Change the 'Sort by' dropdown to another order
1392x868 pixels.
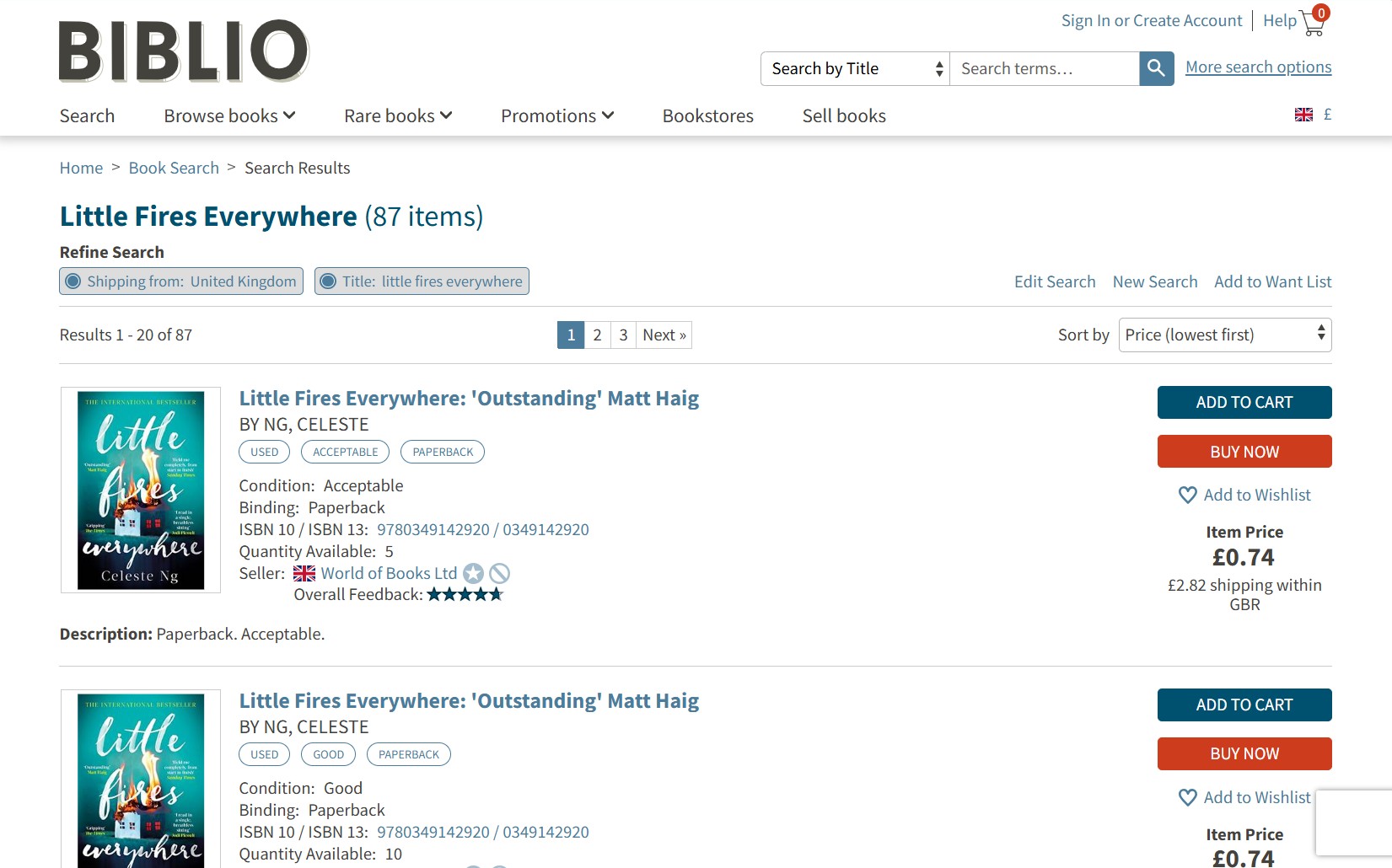[x=1224, y=335]
